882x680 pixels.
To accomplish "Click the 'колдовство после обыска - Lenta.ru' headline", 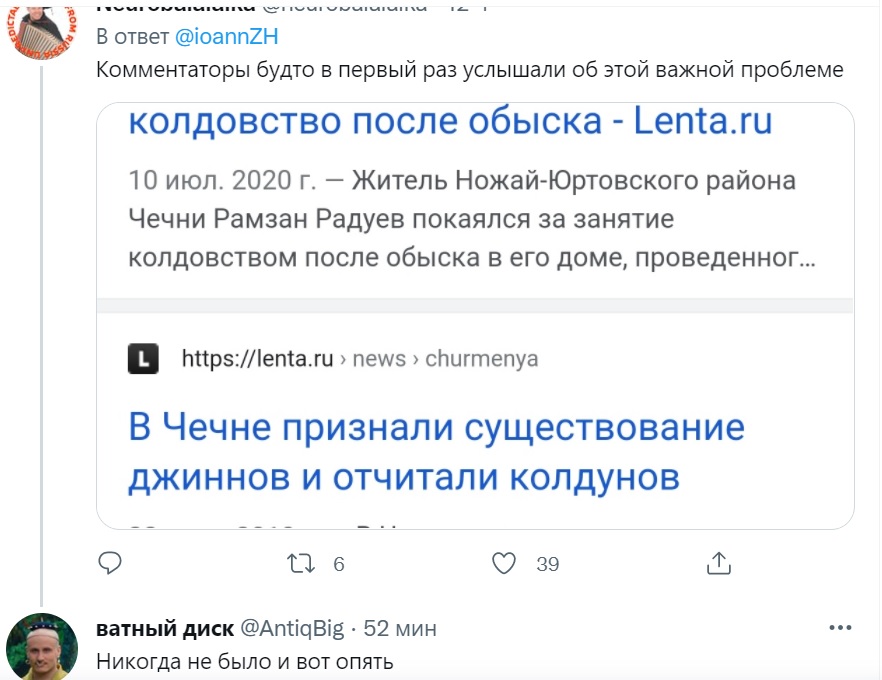I will click(451, 122).
